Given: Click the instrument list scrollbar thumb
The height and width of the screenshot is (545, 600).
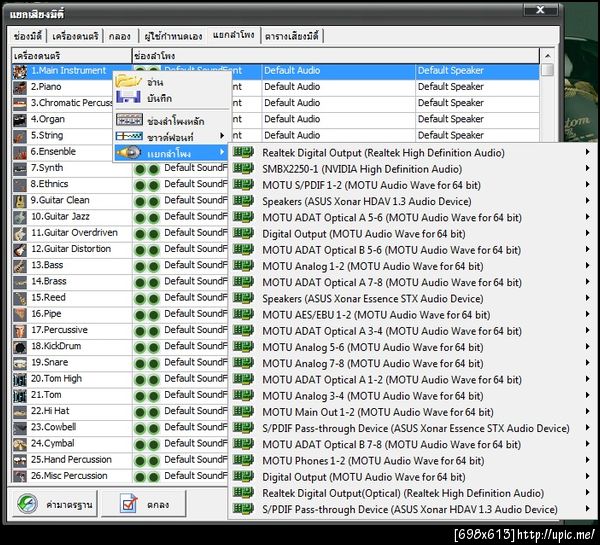Looking at the screenshot, I should click(548, 70).
